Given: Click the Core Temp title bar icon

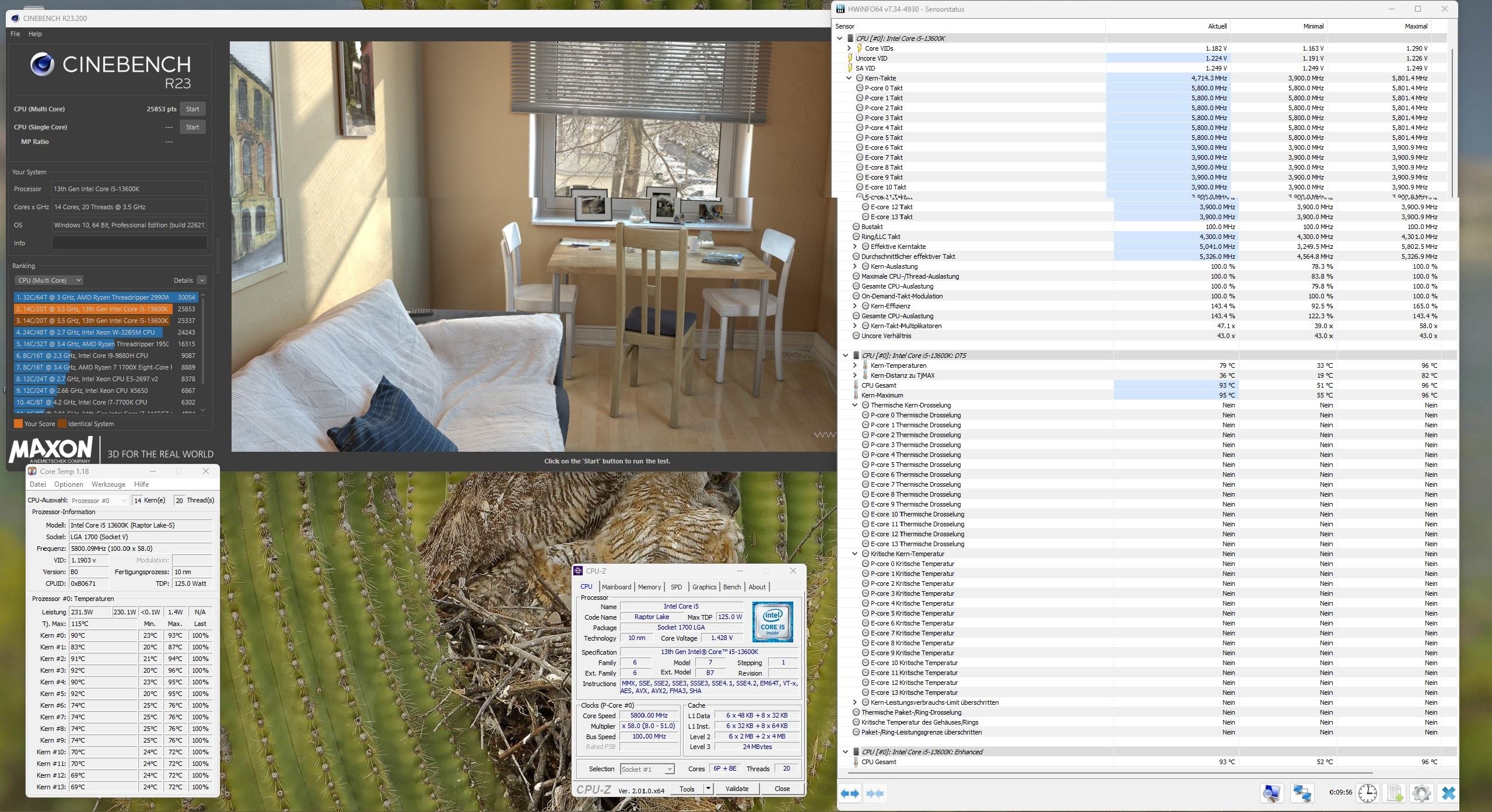Looking at the screenshot, I should 33,471.
